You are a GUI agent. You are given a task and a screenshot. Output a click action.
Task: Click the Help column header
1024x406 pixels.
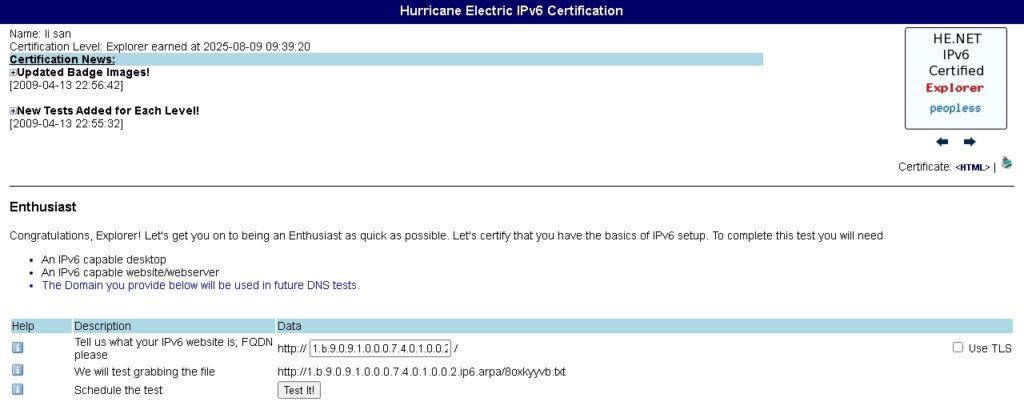[x=23, y=326]
